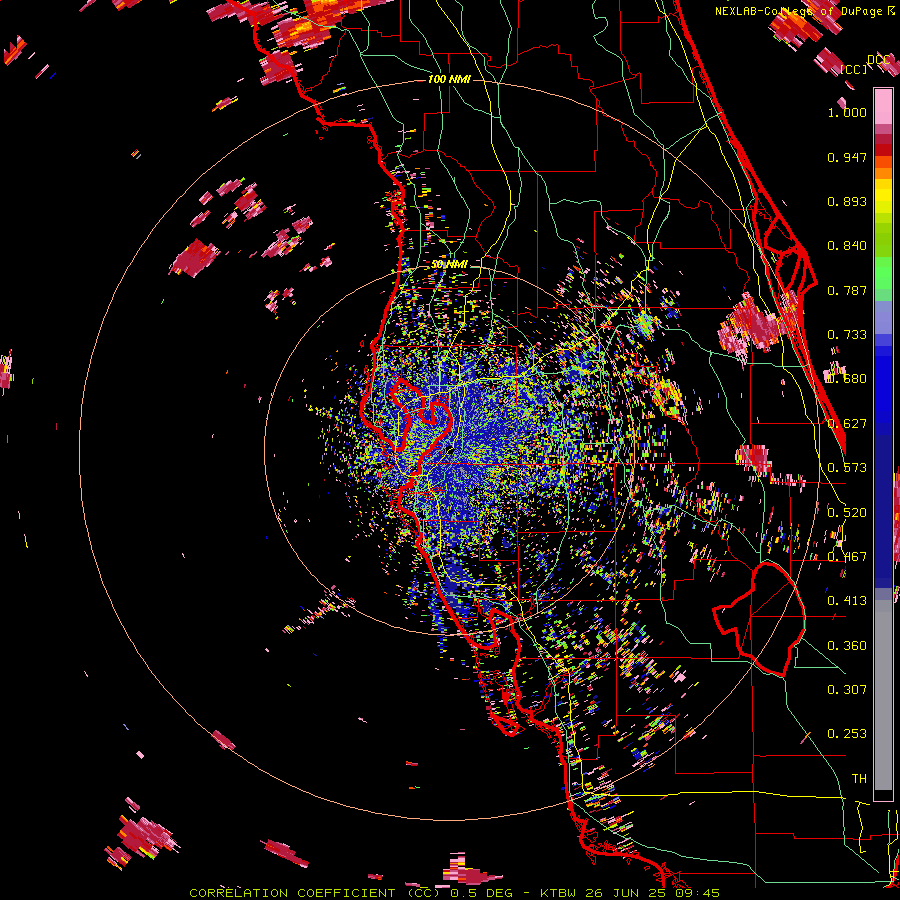Viewport: 900px width, 900px height.
Task: Click the 50 NMI range ring label
Action: click(449, 264)
